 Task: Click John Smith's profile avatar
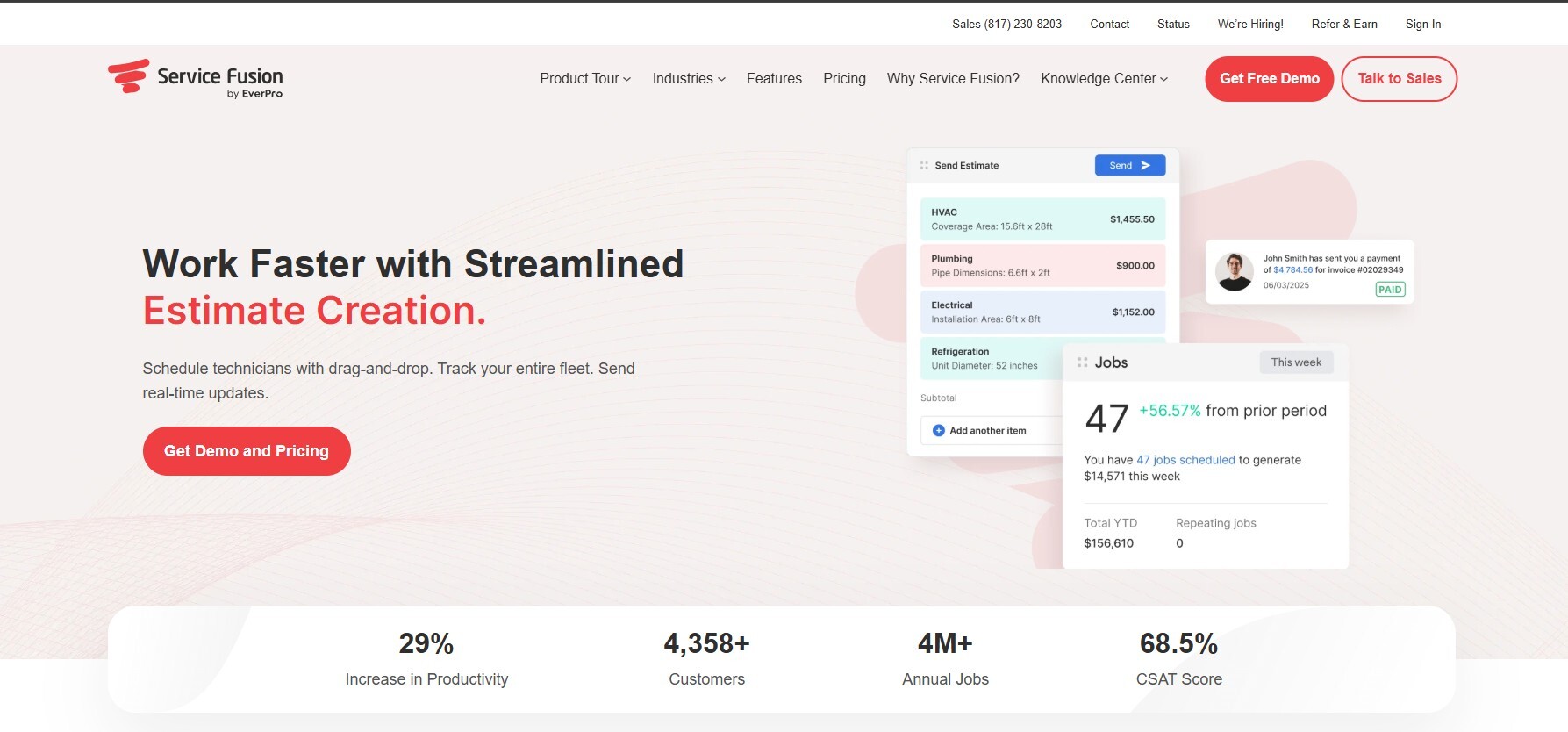point(1235,272)
